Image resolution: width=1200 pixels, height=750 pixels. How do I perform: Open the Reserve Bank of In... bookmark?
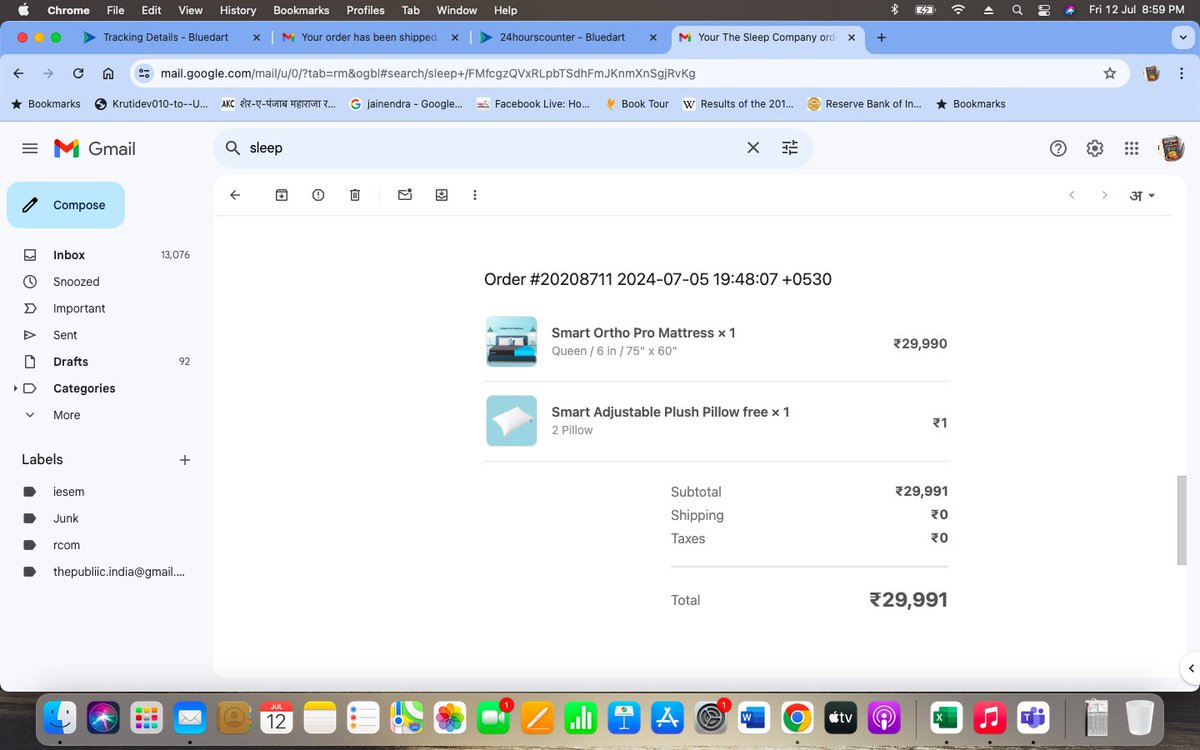tap(864, 104)
